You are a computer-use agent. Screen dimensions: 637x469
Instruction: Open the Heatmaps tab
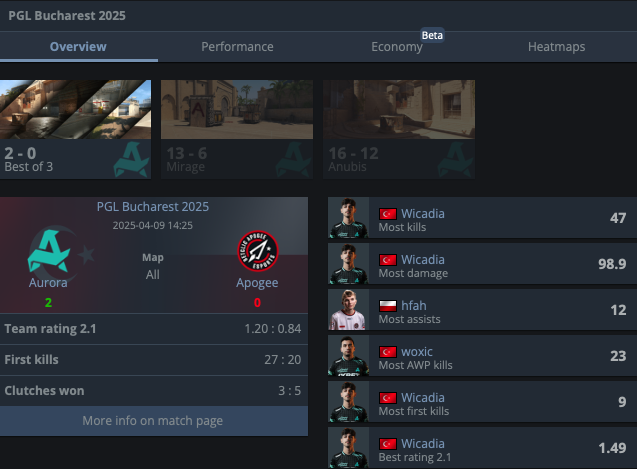click(x=557, y=47)
